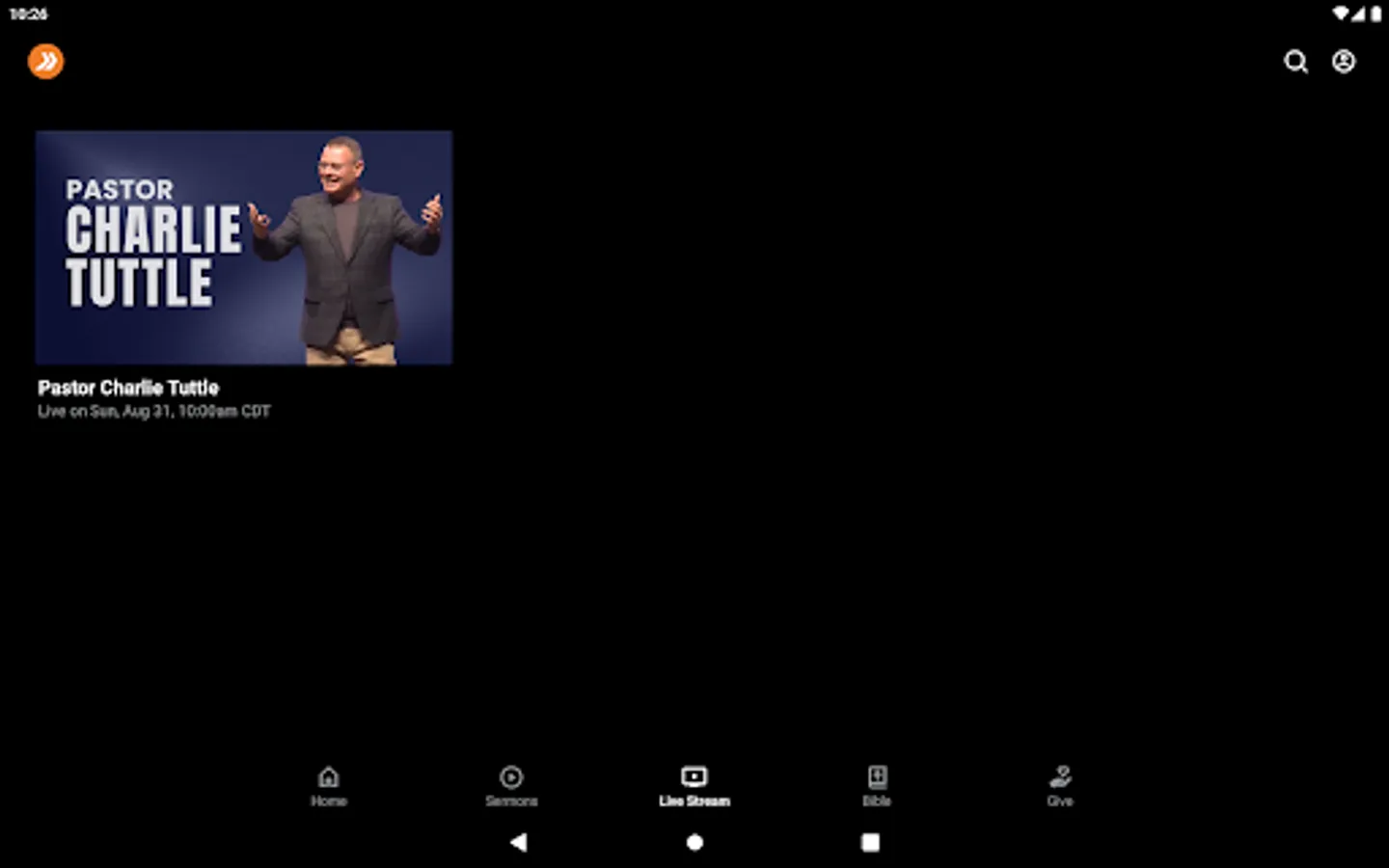This screenshot has width=1389, height=868.
Task: Tap the Pastor Charlie Tuttle title link
Action: [126, 388]
